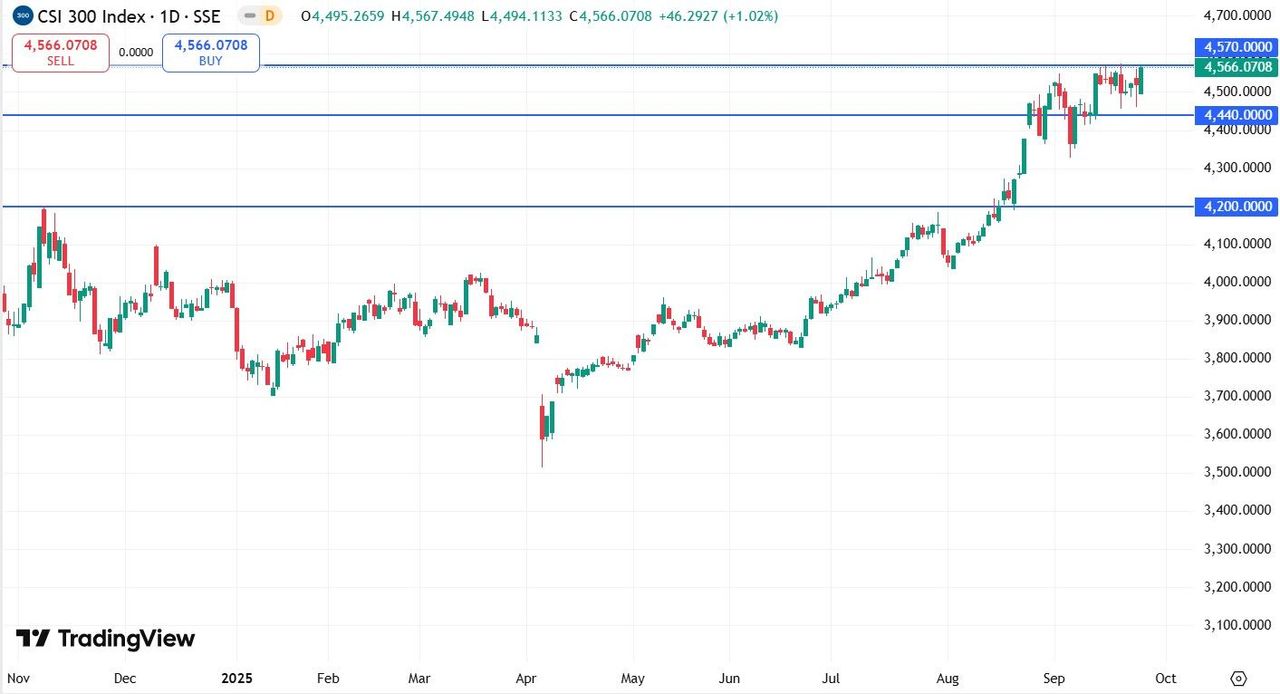Click the 4,700.0000 price scale label
The height and width of the screenshot is (694, 1280).
coord(1237,16)
